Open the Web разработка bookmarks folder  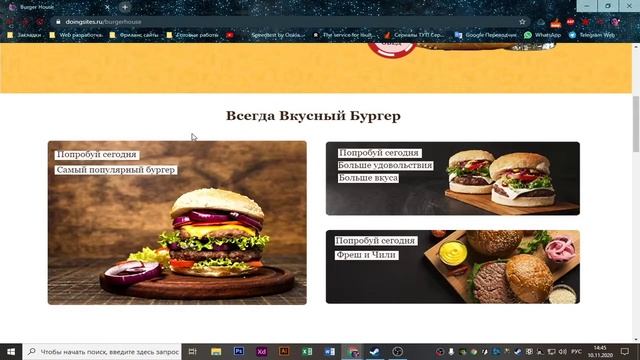[76, 35]
